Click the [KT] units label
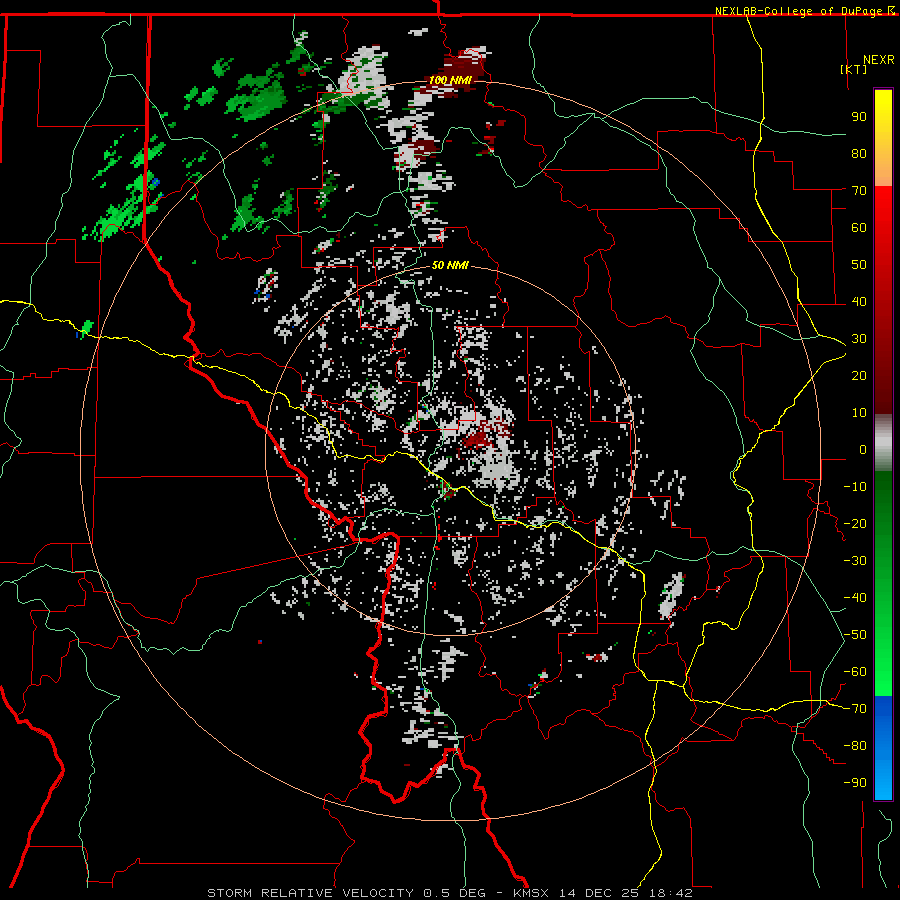This screenshot has width=900, height=900. [854, 69]
